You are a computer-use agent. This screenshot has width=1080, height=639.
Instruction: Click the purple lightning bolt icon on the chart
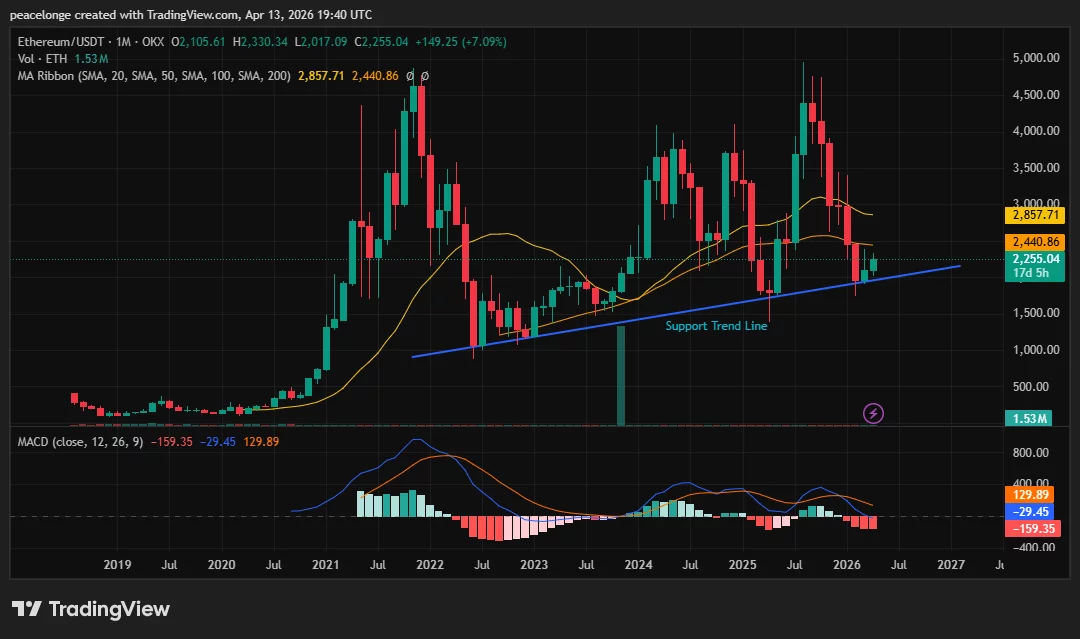[872, 413]
